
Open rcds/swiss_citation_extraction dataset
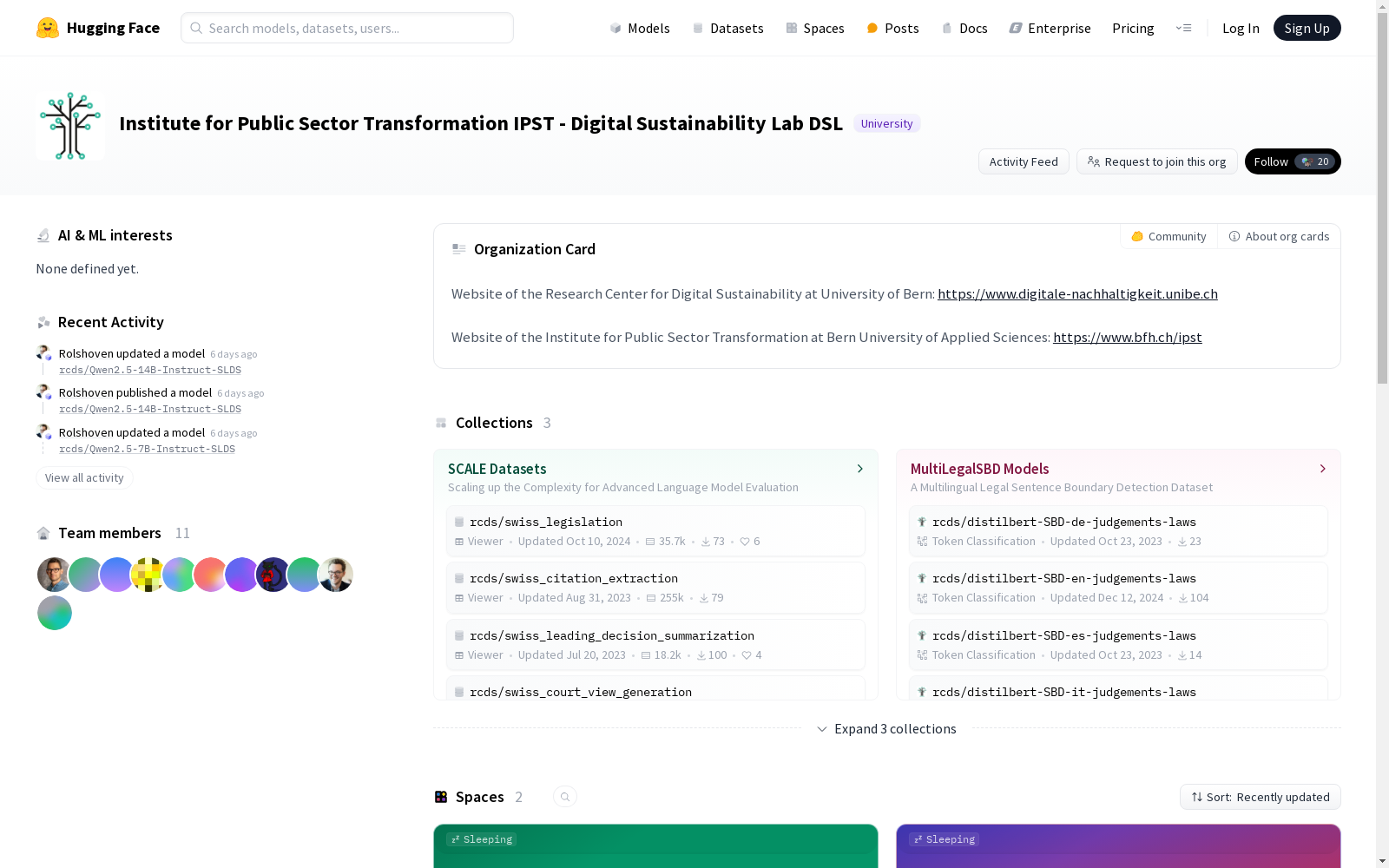click(x=655, y=588)
